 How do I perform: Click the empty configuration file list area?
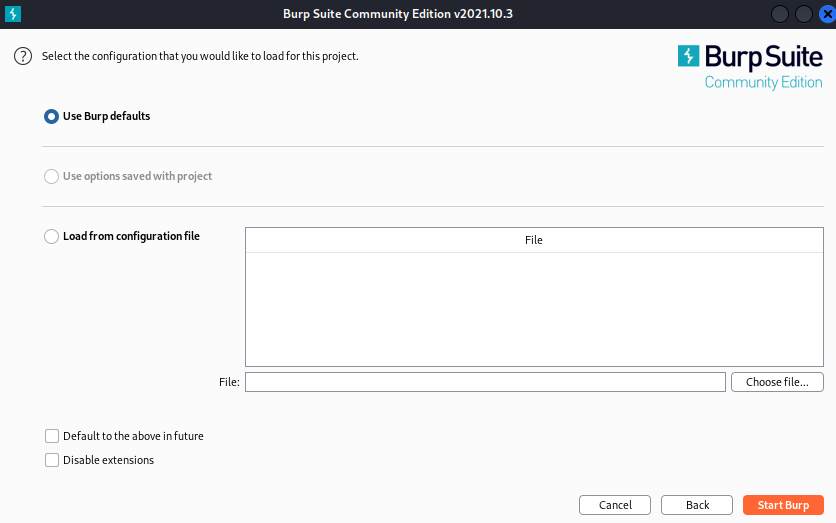coord(533,308)
